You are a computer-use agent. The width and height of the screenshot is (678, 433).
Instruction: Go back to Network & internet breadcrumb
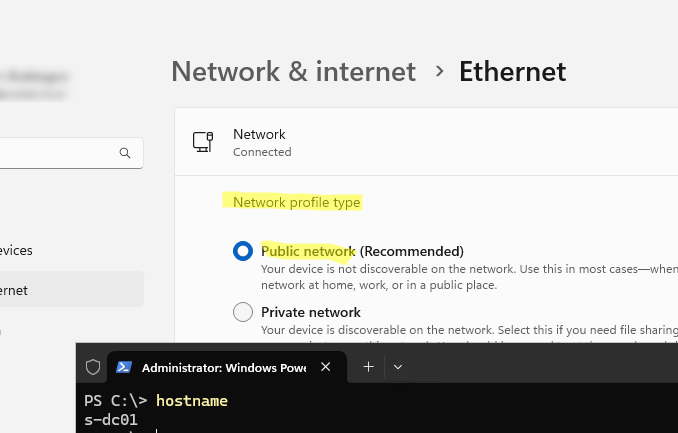[293, 72]
